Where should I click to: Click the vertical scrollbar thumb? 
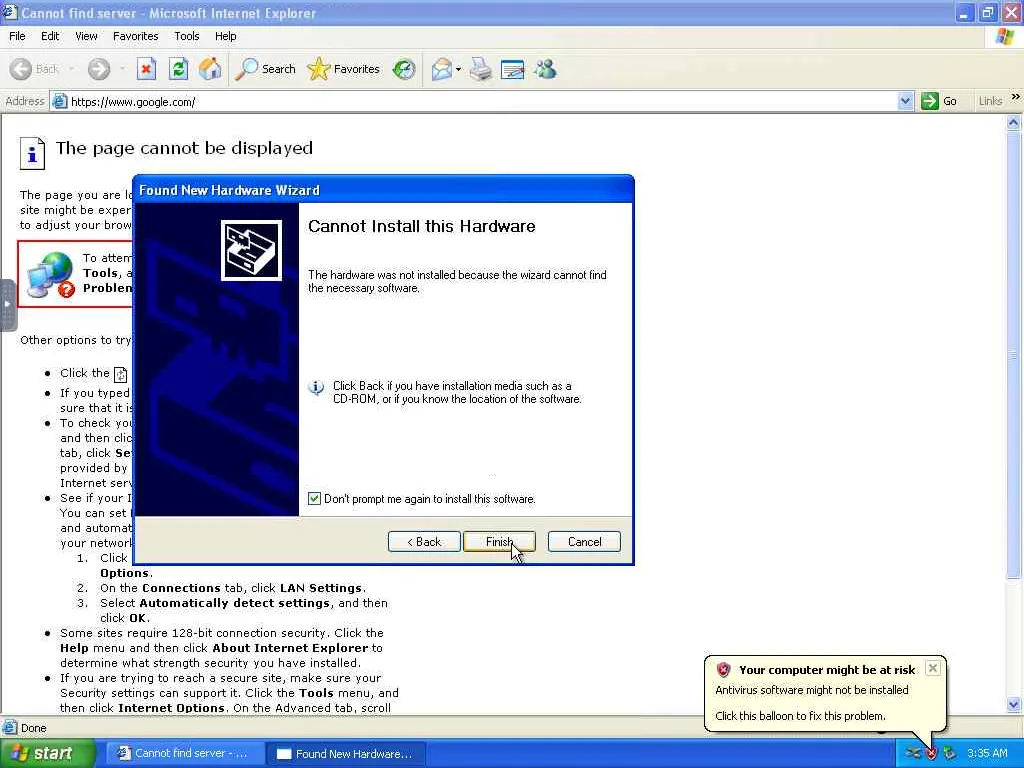click(1014, 354)
